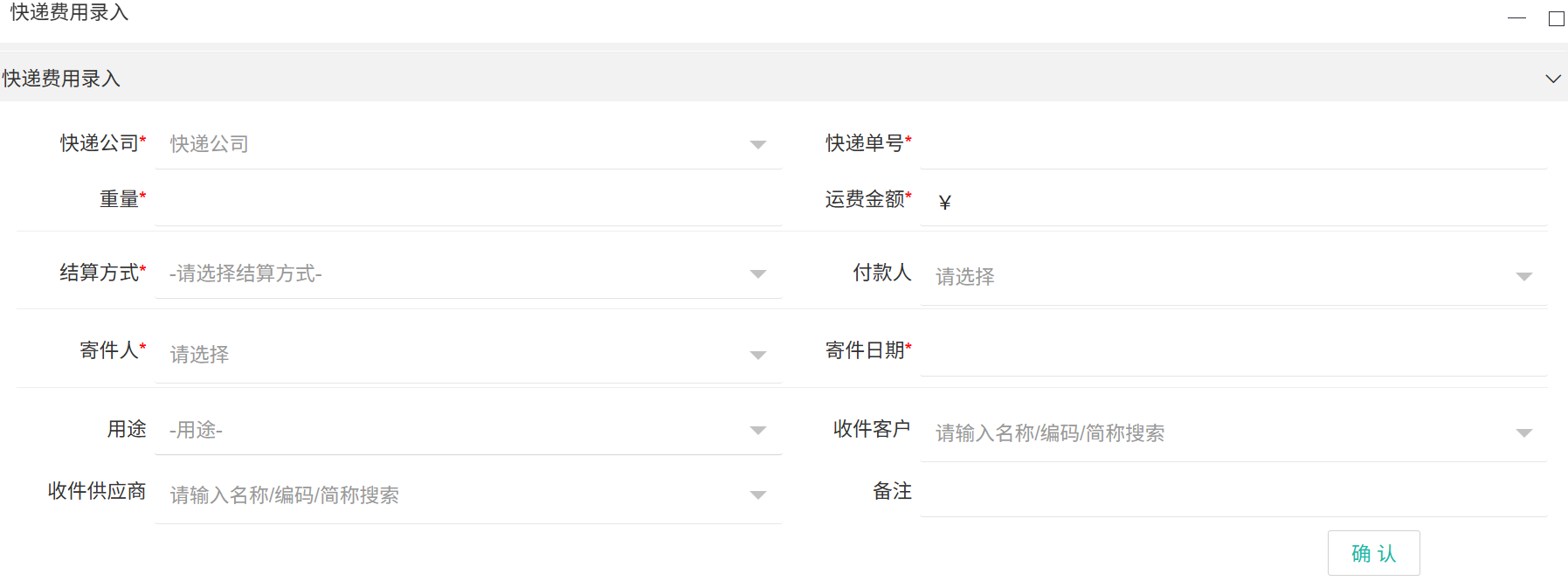This screenshot has width=1568, height=581.
Task: Collapse the 快递费用录入 panel chevron
Action: (x=1552, y=79)
